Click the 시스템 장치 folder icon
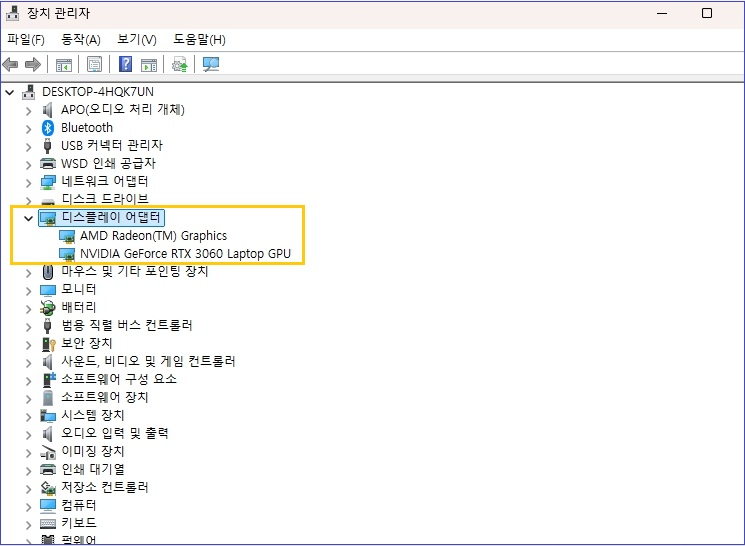This screenshot has height=546, width=745. pyautogui.click(x=48, y=416)
